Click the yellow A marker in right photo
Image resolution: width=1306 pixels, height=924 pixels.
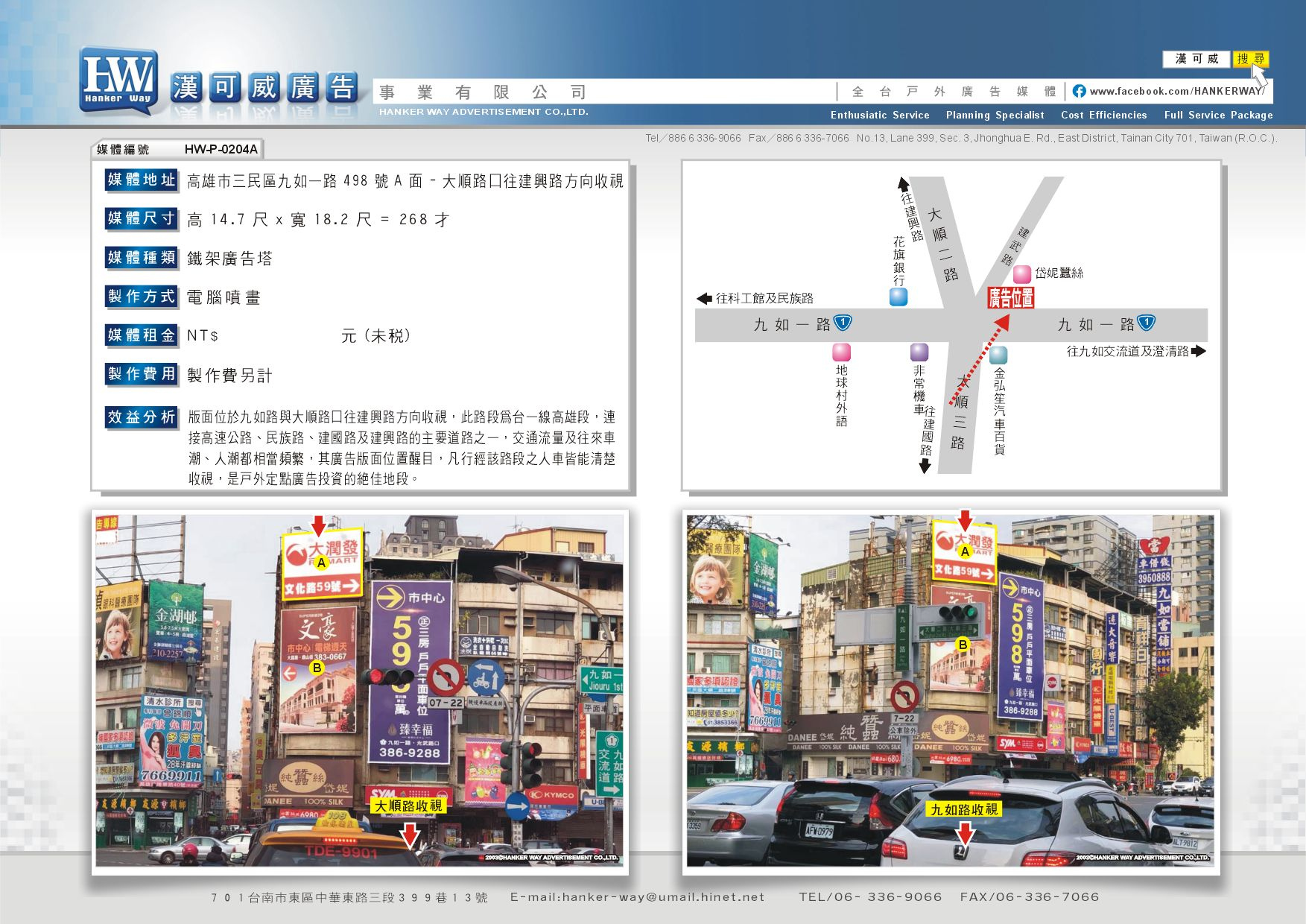(x=965, y=551)
